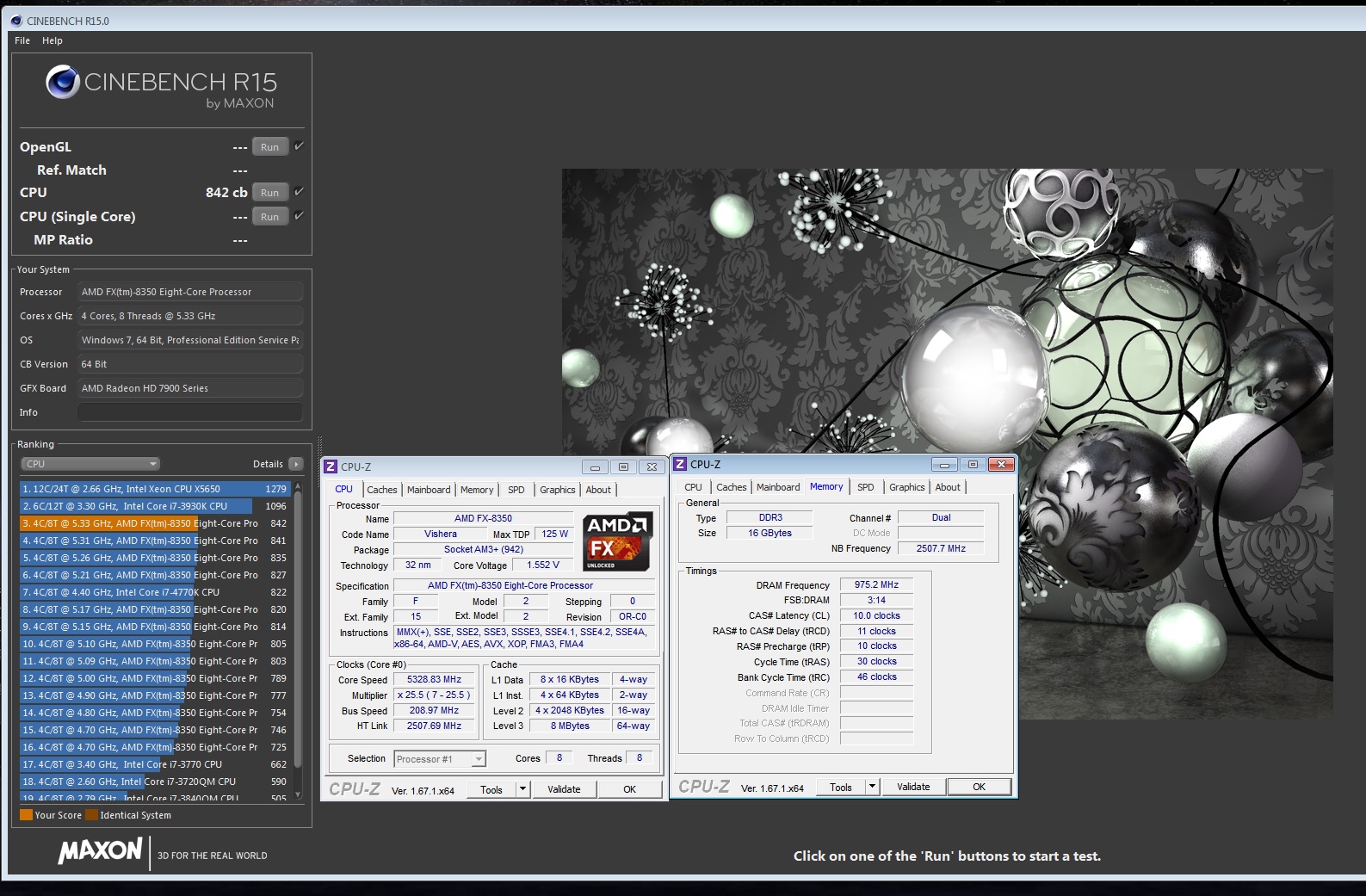Screen dimensions: 1366x896
Task: Switch to Graphics tab in left CPU-Z
Action: pos(558,490)
